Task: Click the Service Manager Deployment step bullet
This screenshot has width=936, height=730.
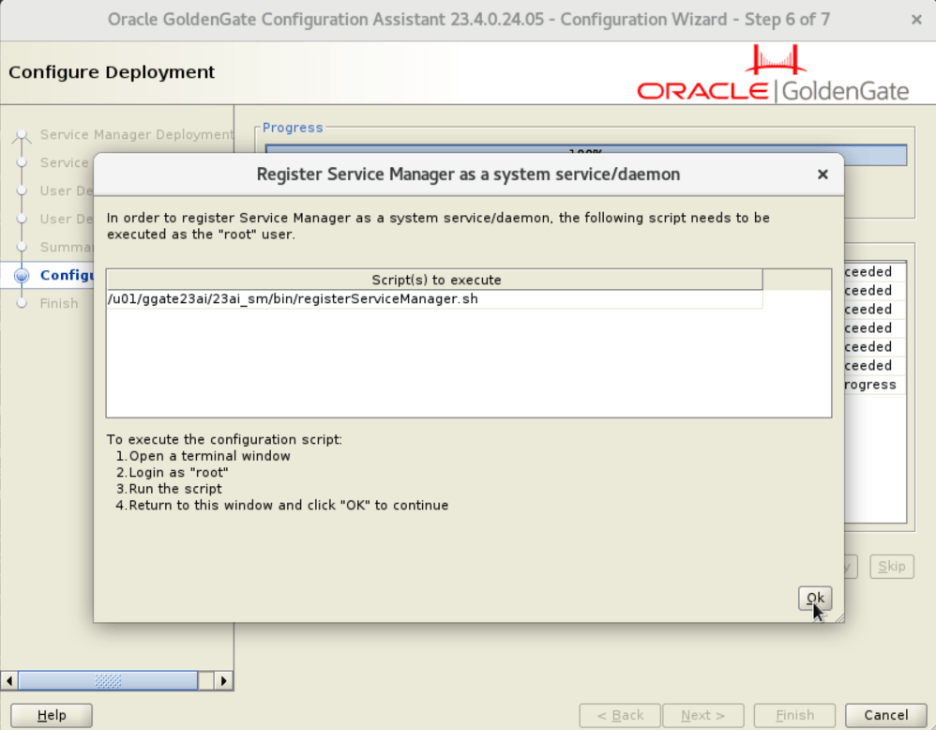Action: (22, 134)
